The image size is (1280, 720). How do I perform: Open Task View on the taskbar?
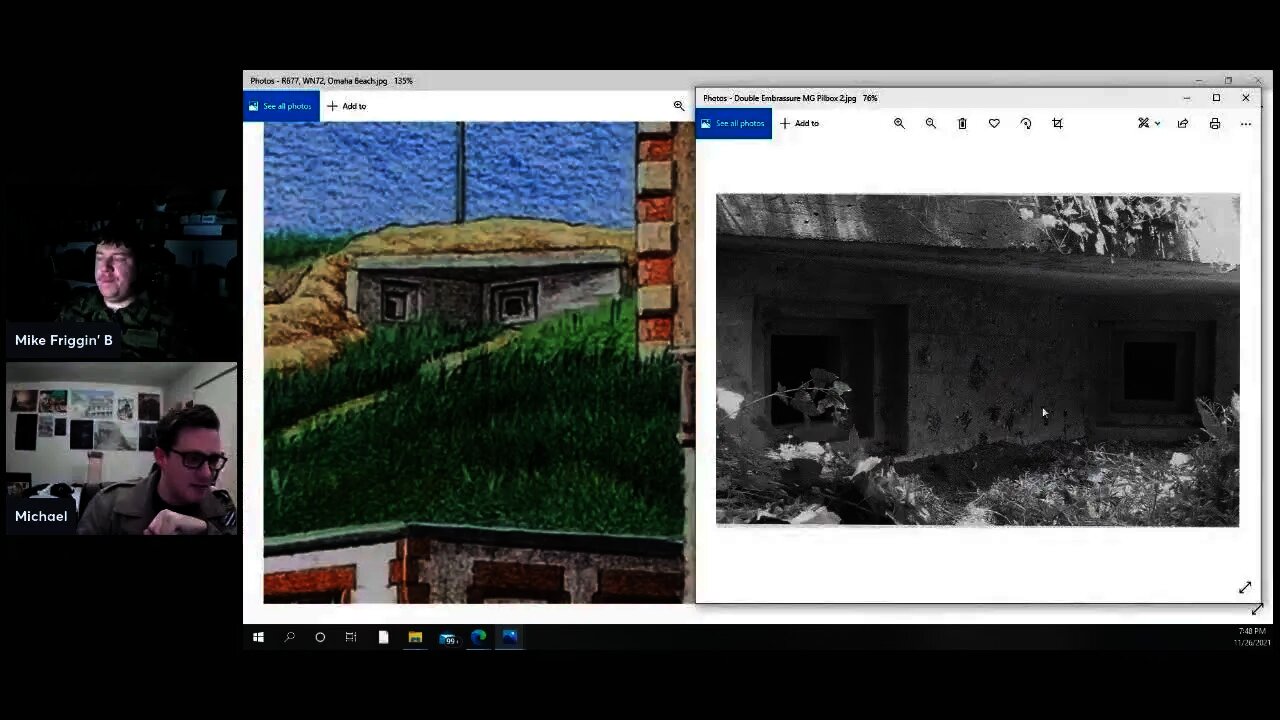[351, 637]
